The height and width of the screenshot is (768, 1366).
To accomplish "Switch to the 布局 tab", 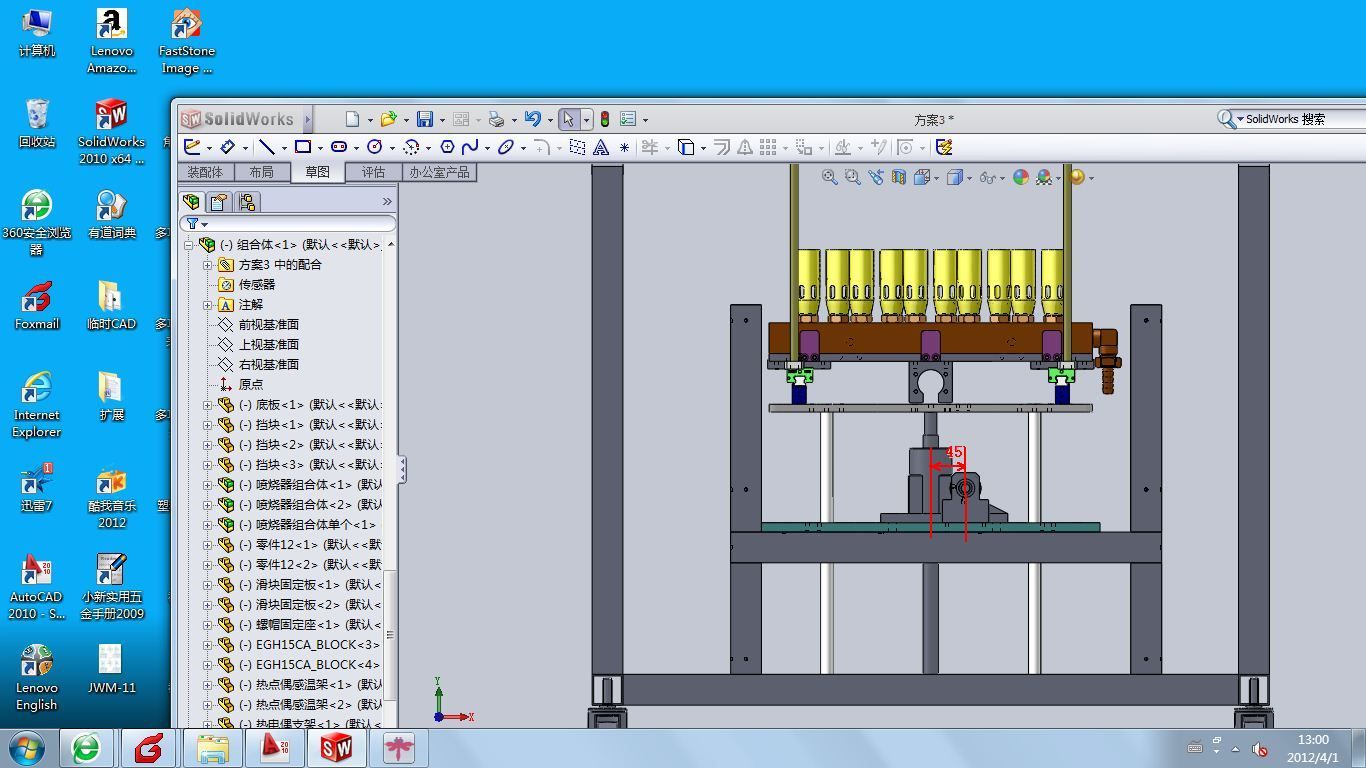I will pos(261,172).
